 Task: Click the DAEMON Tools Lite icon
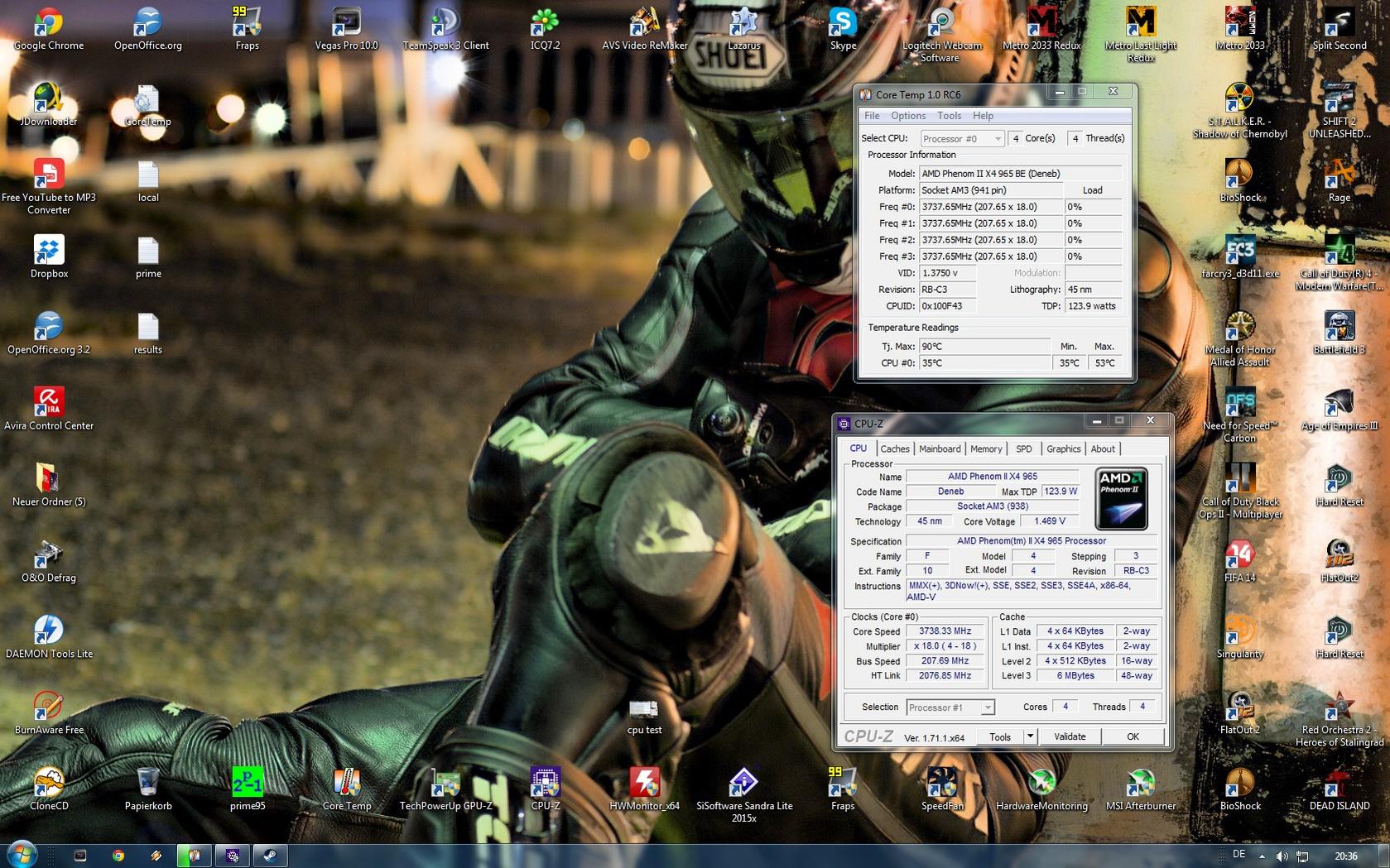pos(49,637)
